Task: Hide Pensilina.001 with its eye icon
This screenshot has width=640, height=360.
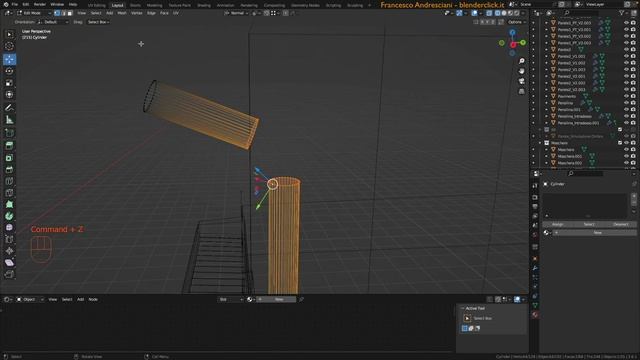Action: (626, 109)
